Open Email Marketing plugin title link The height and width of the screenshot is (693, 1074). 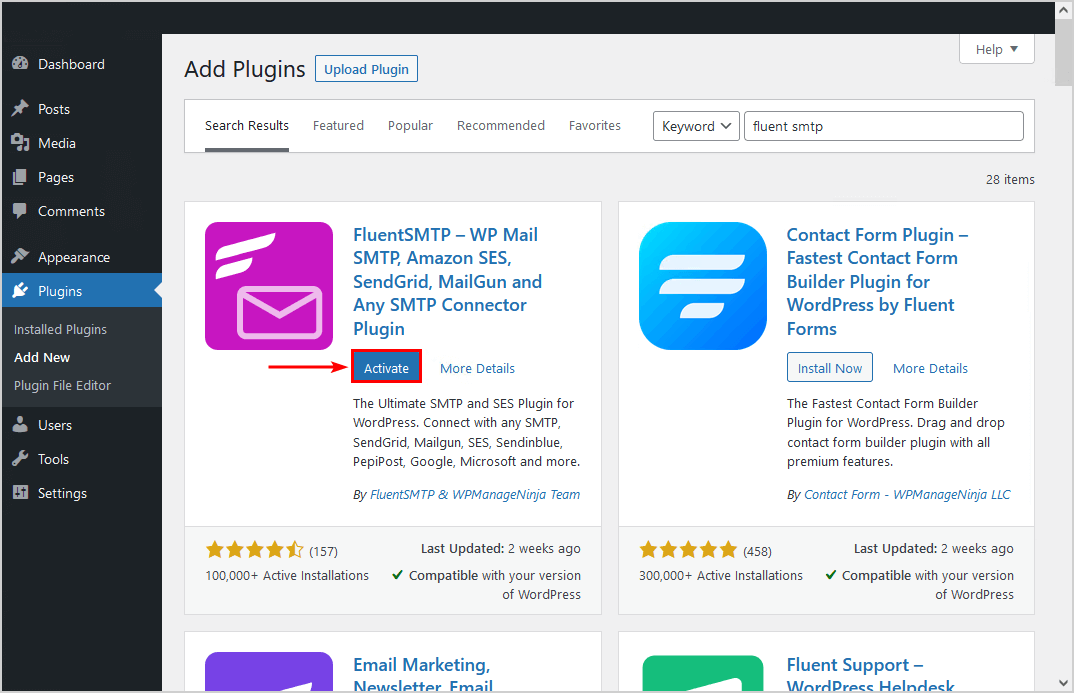(x=423, y=675)
